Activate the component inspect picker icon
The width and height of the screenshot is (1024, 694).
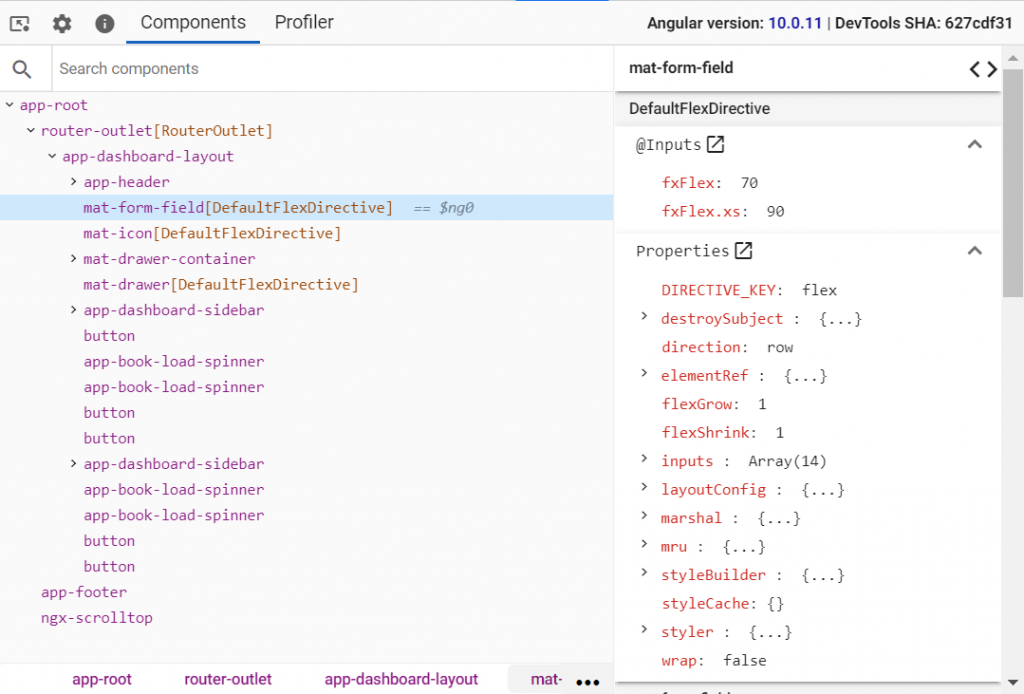pyautogui.click(x=19, y=22)
